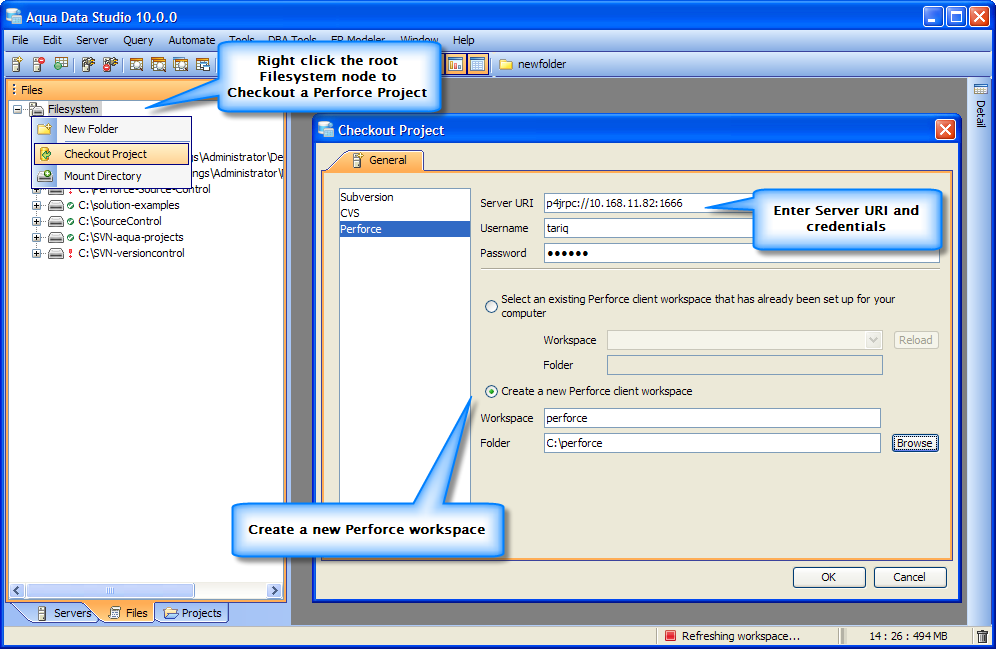Click the C:\perforce Folder field

point(712,443)
